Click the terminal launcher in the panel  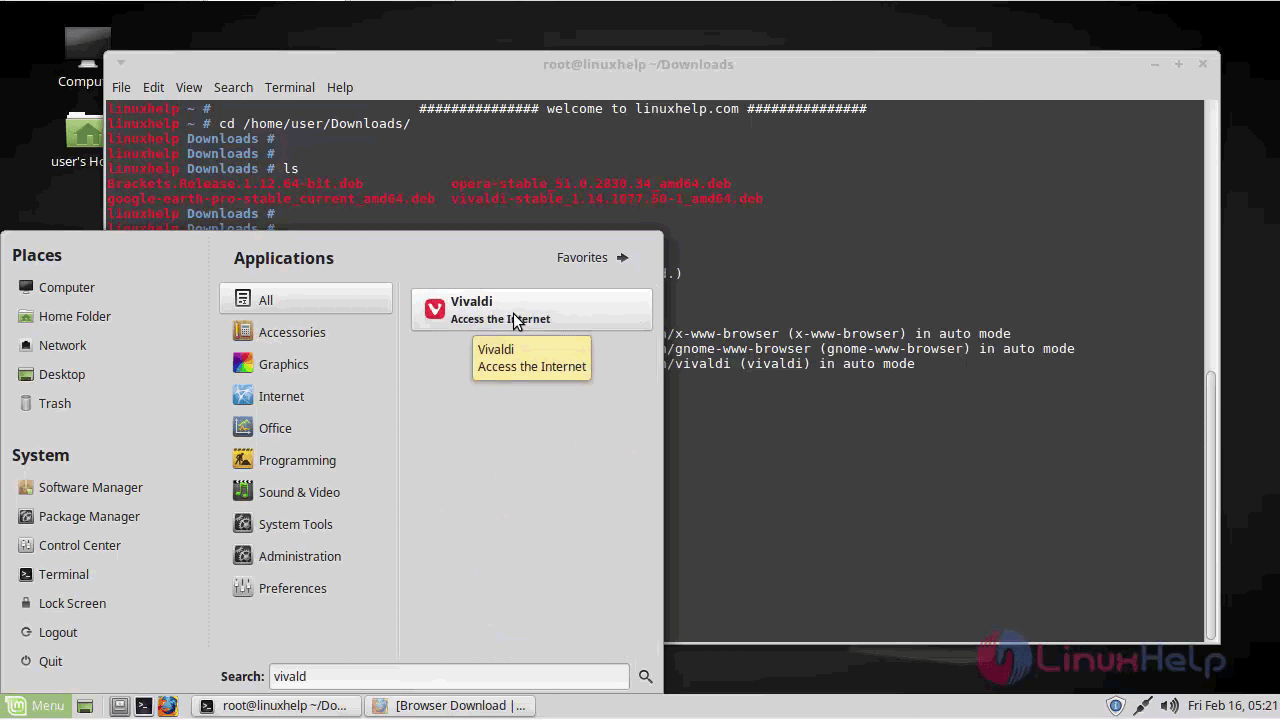click(143, 706)
